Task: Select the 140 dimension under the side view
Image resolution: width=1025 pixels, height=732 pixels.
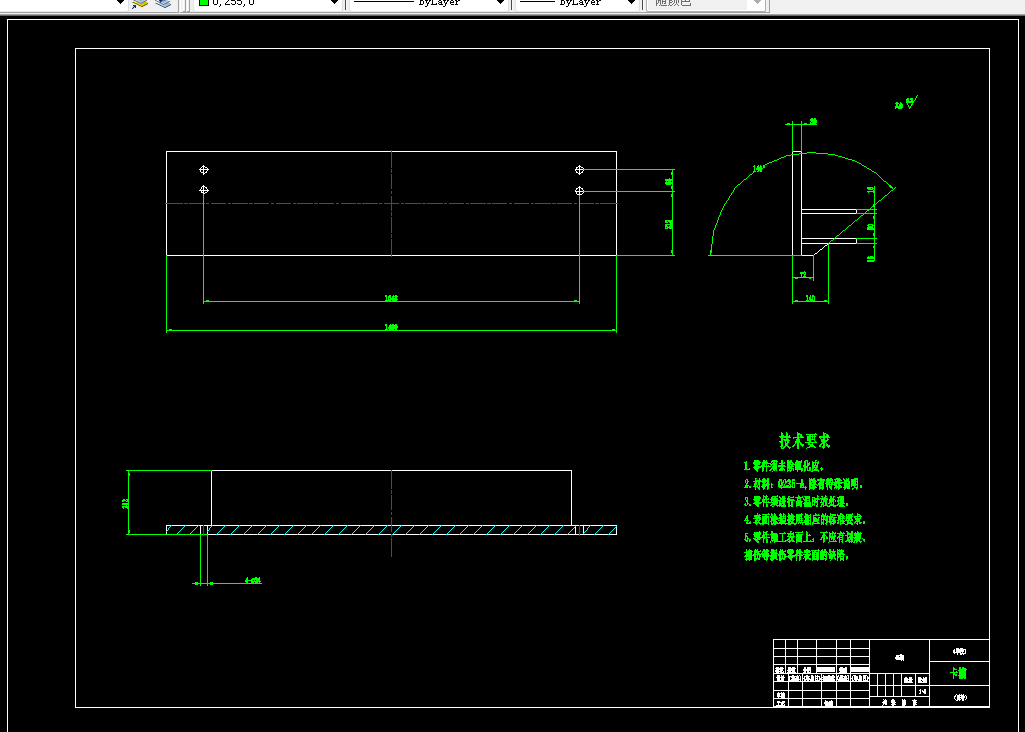Action: pos(811,298)
